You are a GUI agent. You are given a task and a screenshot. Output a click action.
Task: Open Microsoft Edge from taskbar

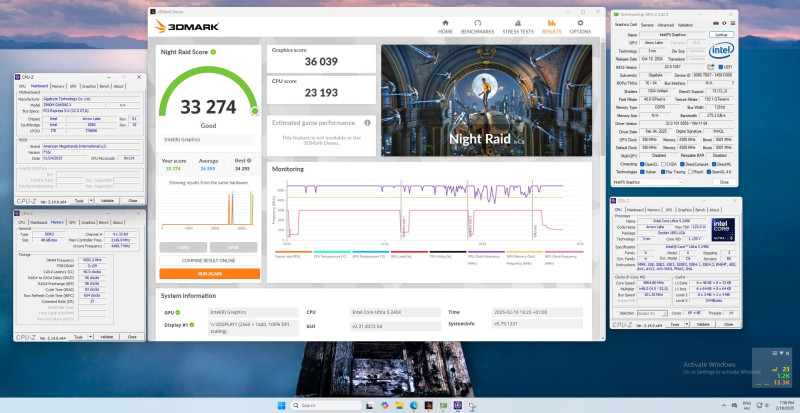[414, 405]
